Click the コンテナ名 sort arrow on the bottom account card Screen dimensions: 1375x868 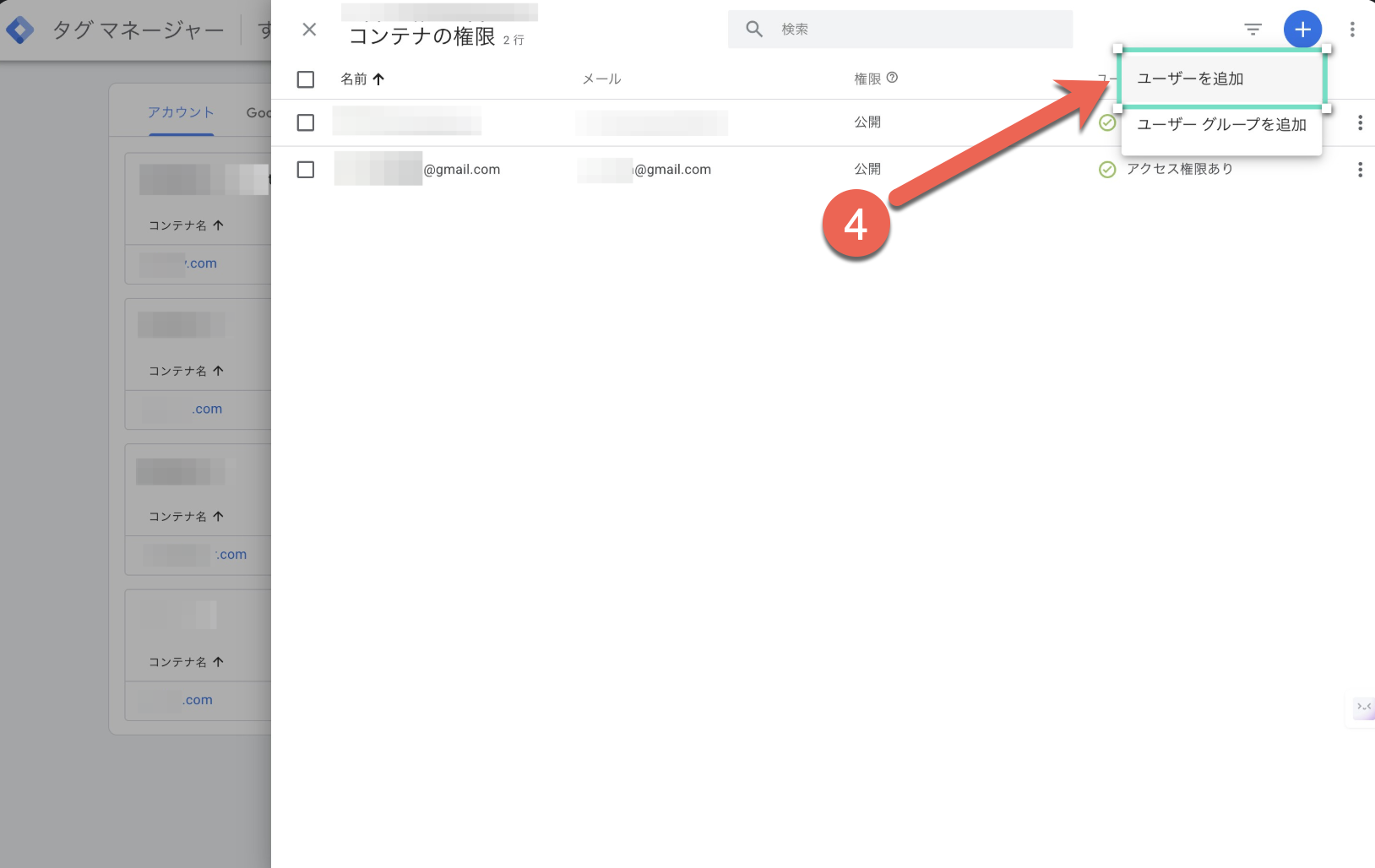217,662
